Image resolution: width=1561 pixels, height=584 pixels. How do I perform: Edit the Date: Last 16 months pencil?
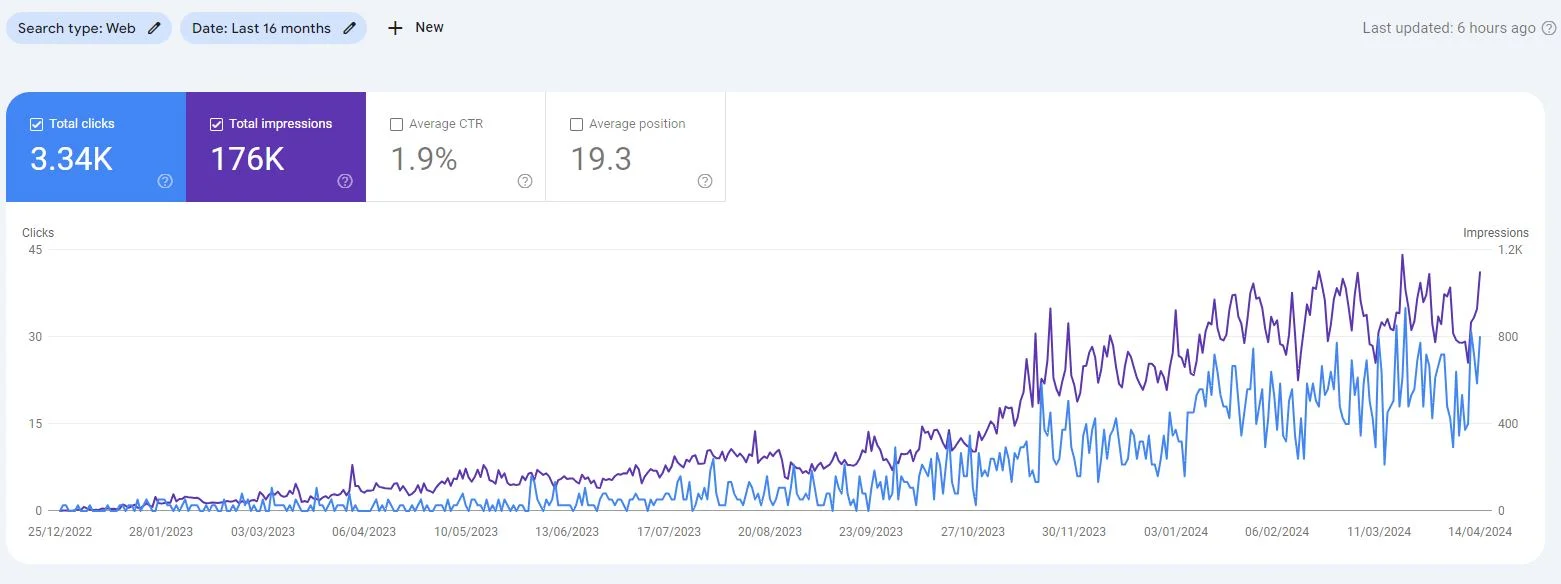pos(349,28)
